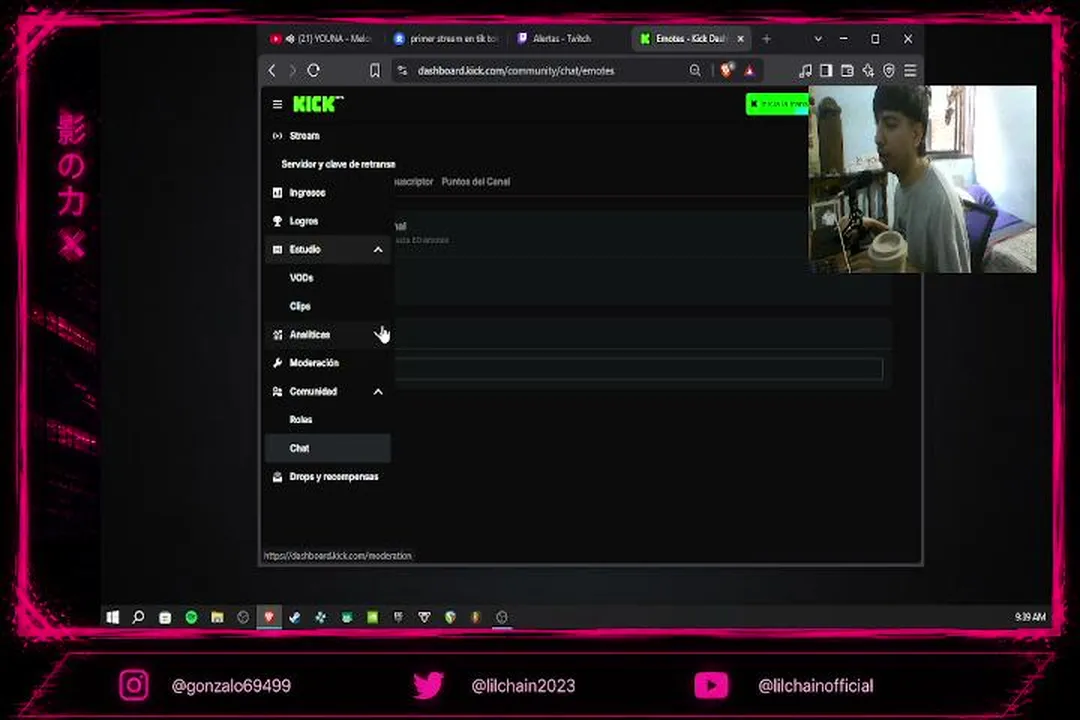Open the Moderación section
The image size is (1080, 720).
pos(314,363)
